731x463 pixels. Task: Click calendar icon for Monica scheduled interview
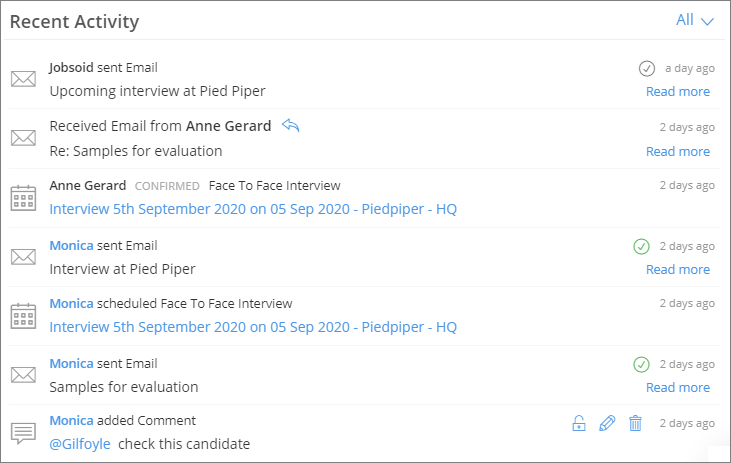point(23,315)
